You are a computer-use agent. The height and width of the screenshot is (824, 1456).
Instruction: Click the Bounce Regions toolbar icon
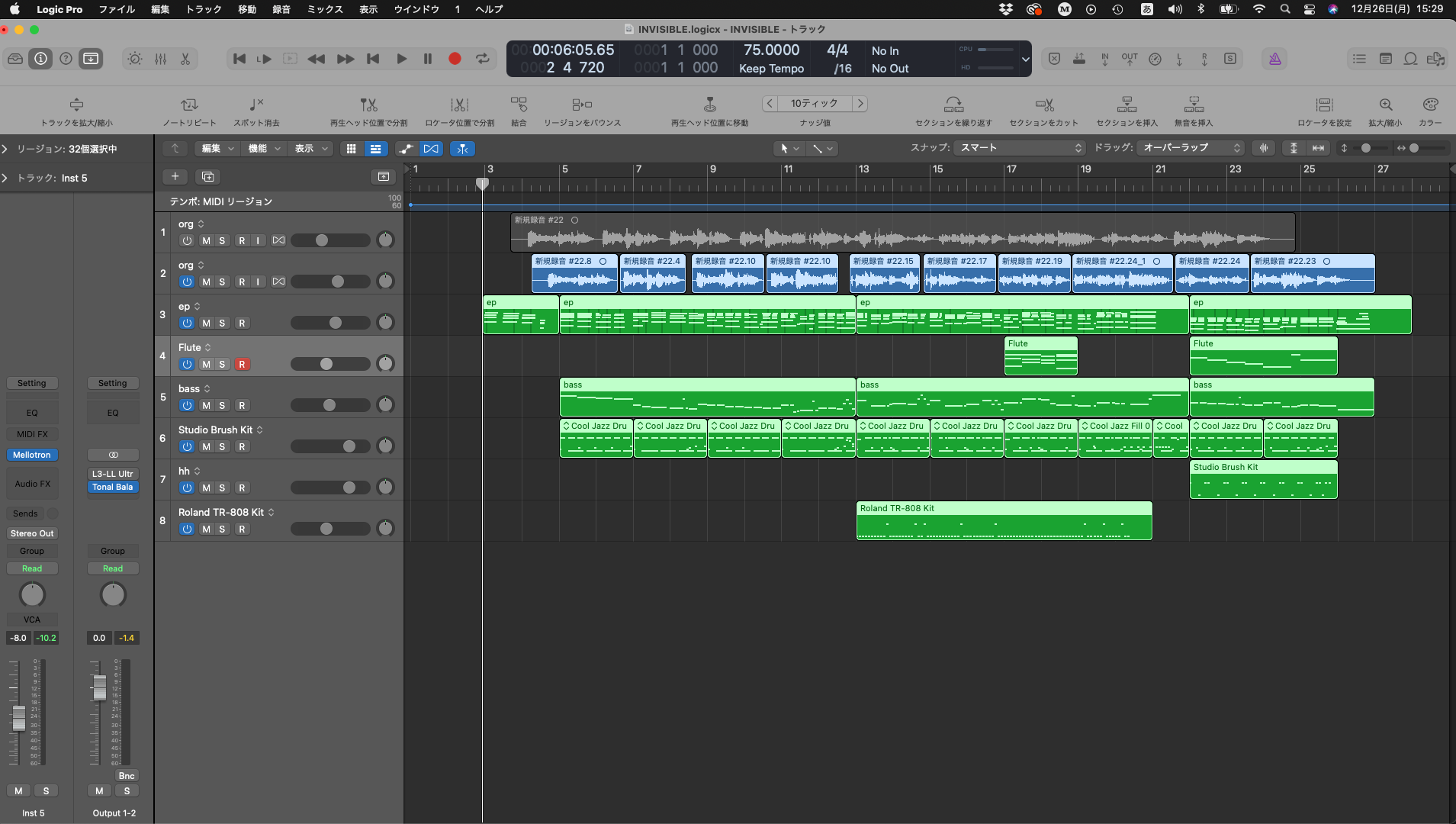[x=581, y=105]
